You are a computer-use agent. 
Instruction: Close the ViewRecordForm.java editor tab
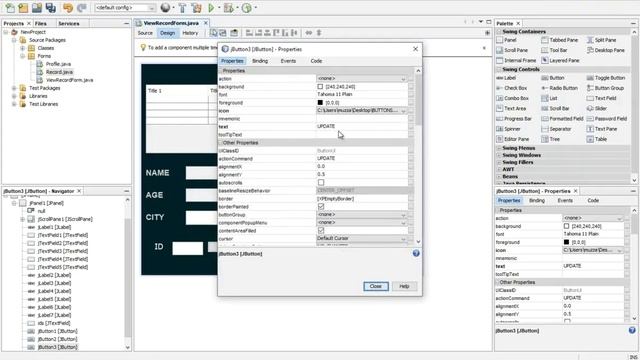click(x=206, y=23)
